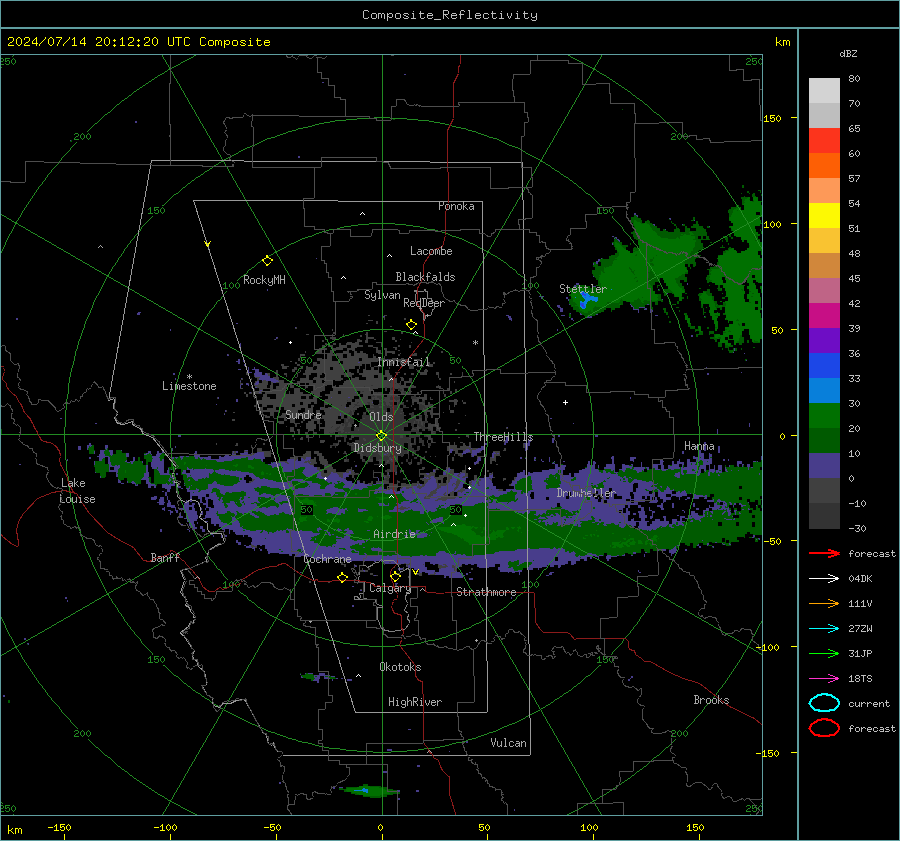Click the Sylvan label on map

[x=382, y=295]
